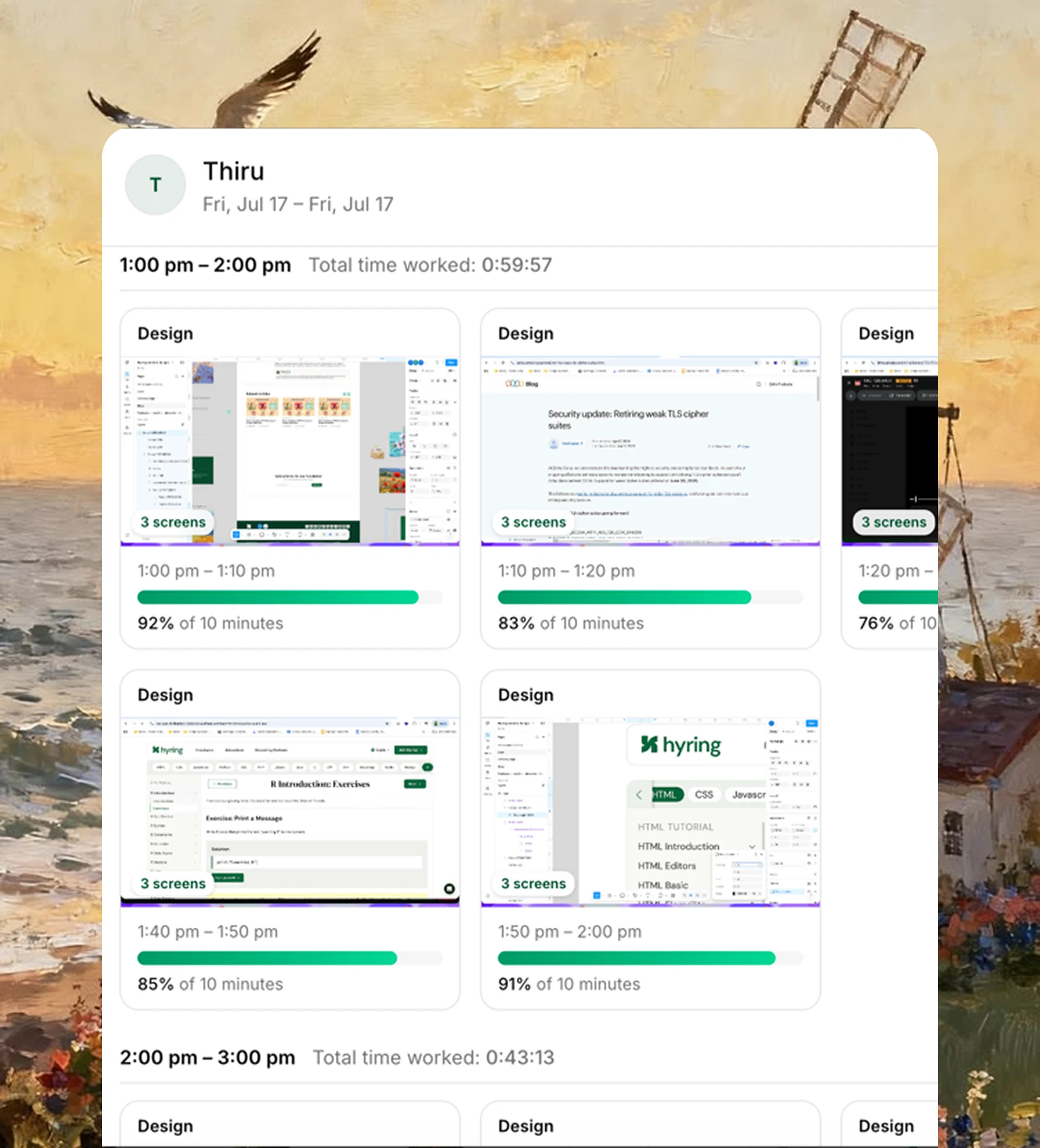Viewport: 1040px width, 1148px height.
Task: Click the 91% activity progress bar
Action: pyautogui.click(x=650, y=958)
